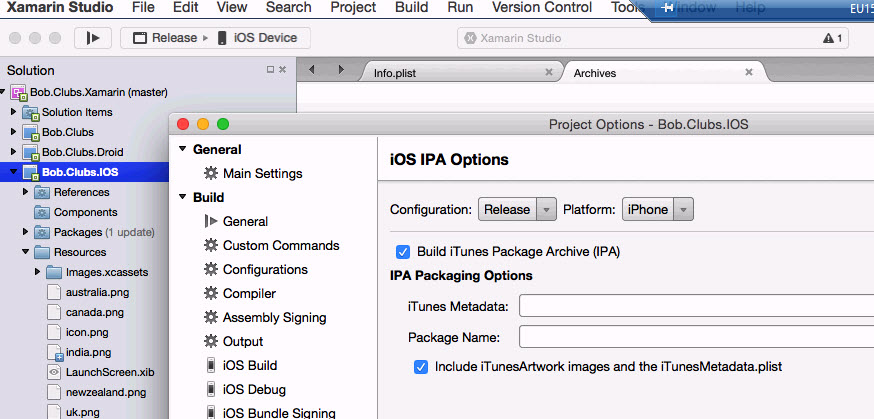Click the Packages folder icon
Viewport: 874px width, 419px height.
click(42, 232)
